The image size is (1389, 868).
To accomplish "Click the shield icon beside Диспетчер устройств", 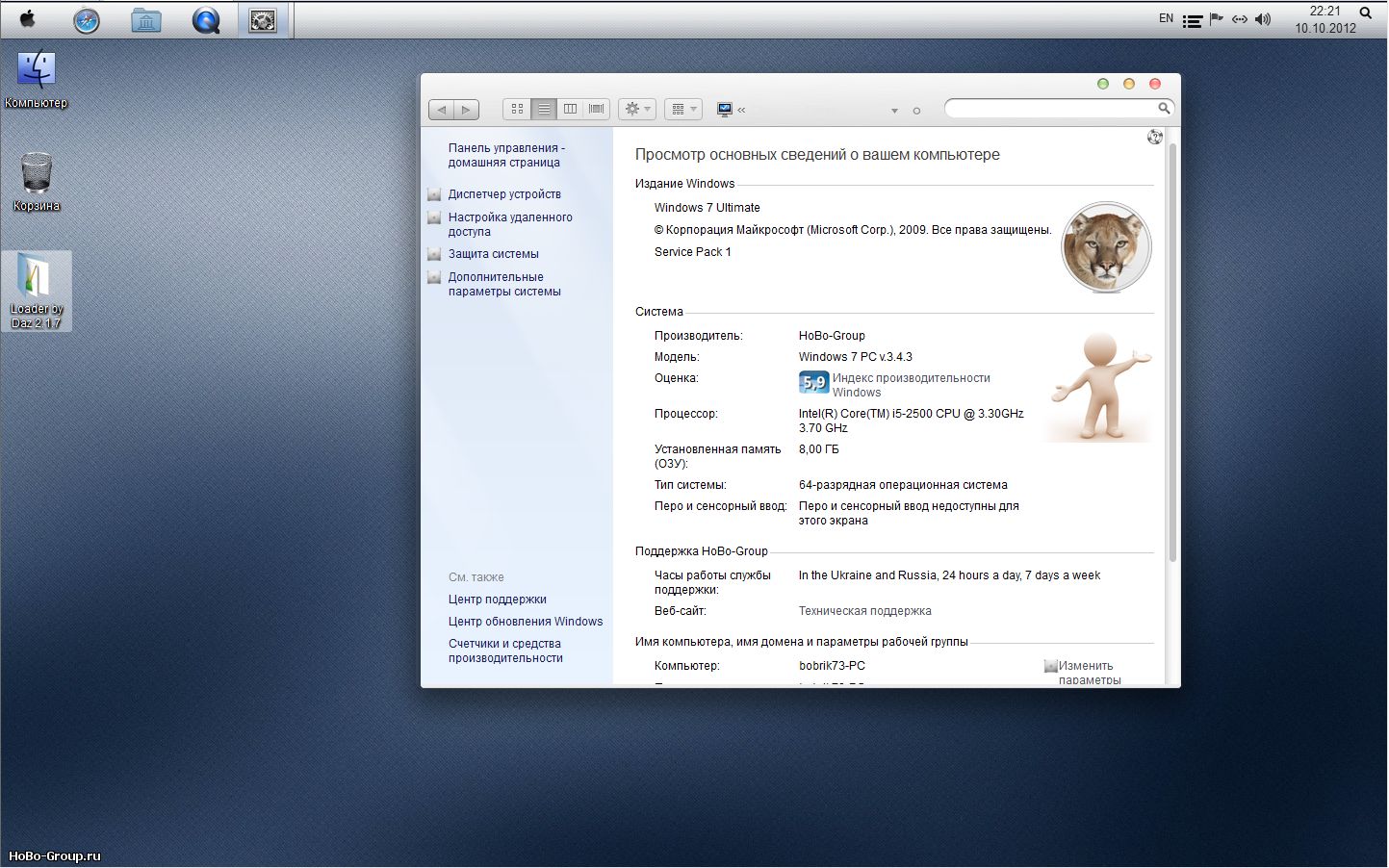I will click(x=434, y=194).
